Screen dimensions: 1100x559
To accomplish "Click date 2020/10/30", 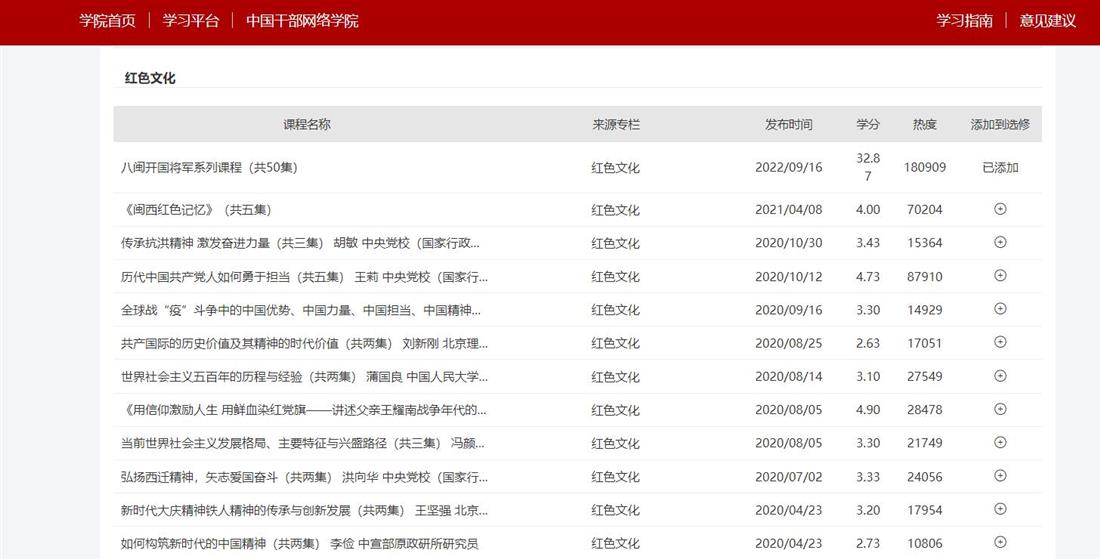I will [789, 243].
